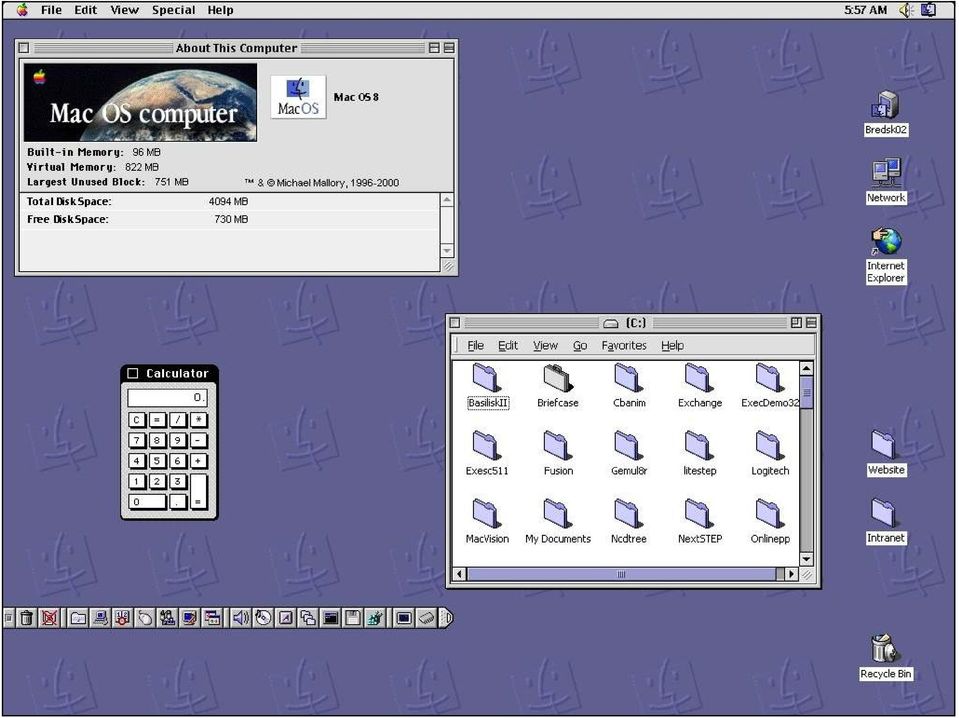This screenshot has height=718, width=959.
Task: Click the decimal point key on the Calculator
Action: tap(177, 502)
